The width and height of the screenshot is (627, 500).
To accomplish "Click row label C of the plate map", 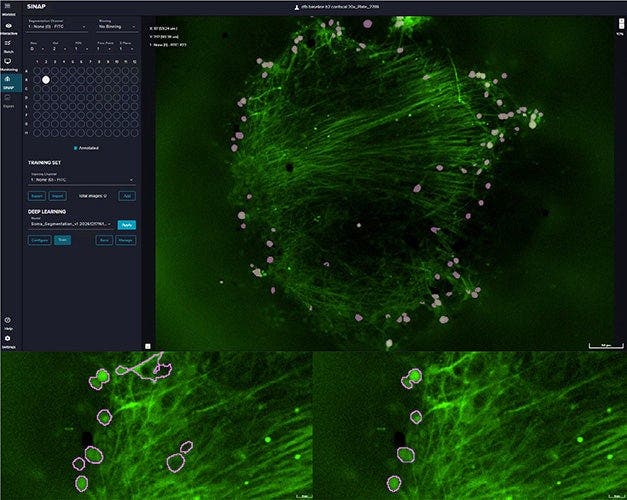I will [27, 88].
